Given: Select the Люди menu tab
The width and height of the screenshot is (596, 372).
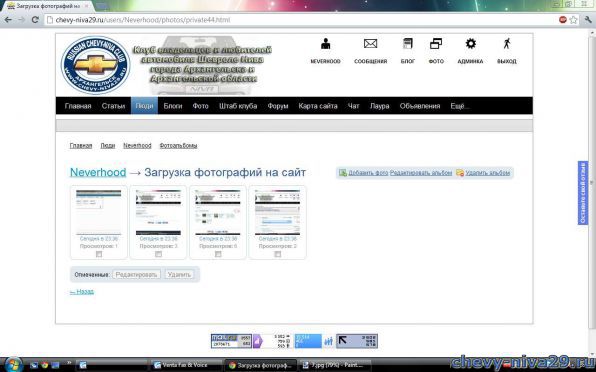Looking at the screenshot, I should point(144,106).
